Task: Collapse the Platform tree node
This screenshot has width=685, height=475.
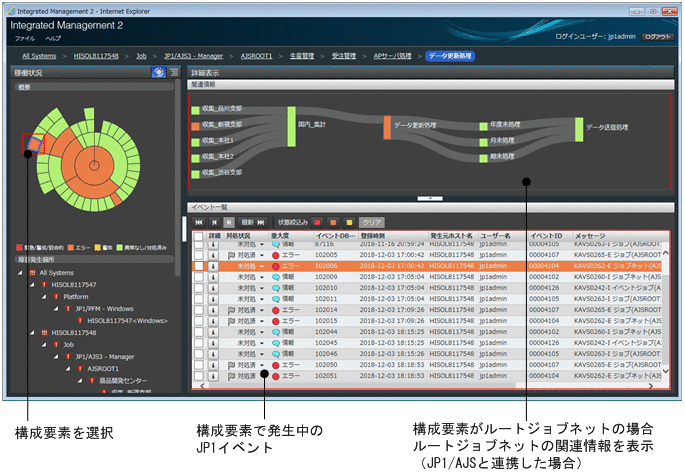Action: pyautogui.click(x=44, y=297)
